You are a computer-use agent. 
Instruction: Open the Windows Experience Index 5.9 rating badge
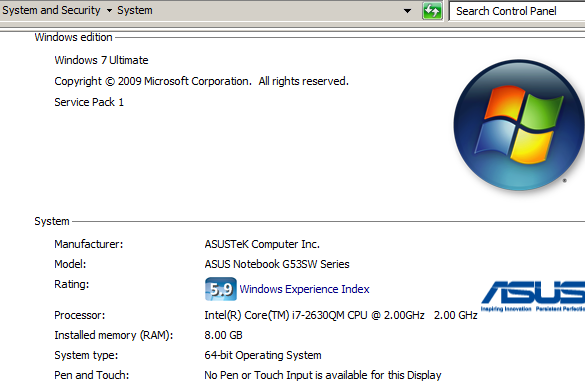point(220,289)
